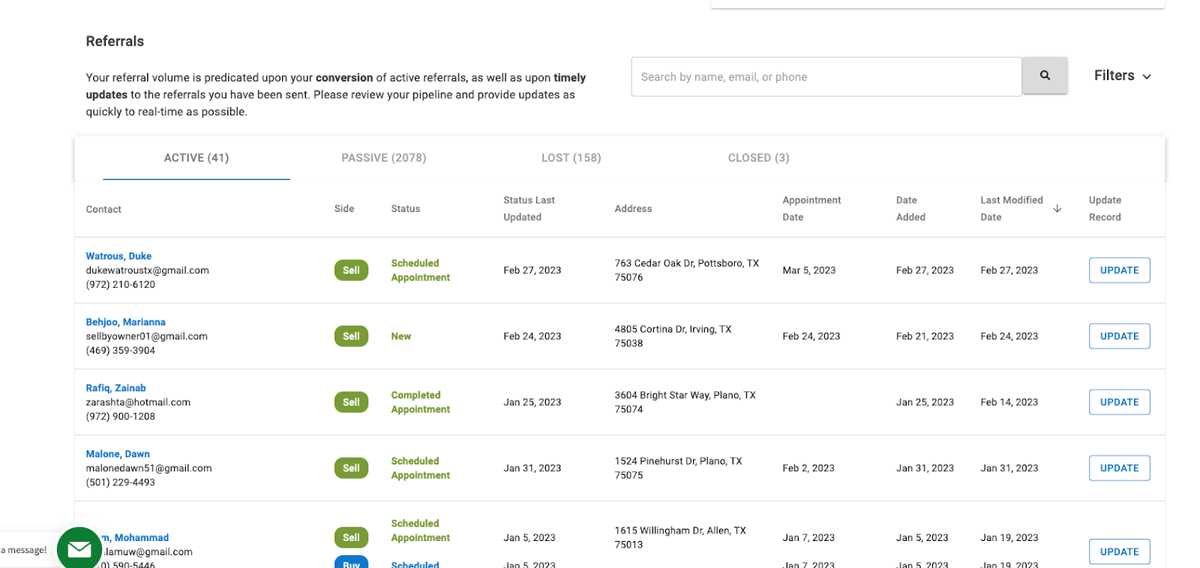Click the Sell badge for Duke Watrous
1200x568 pixels.
pyautogui.click(x=351, y=270)
